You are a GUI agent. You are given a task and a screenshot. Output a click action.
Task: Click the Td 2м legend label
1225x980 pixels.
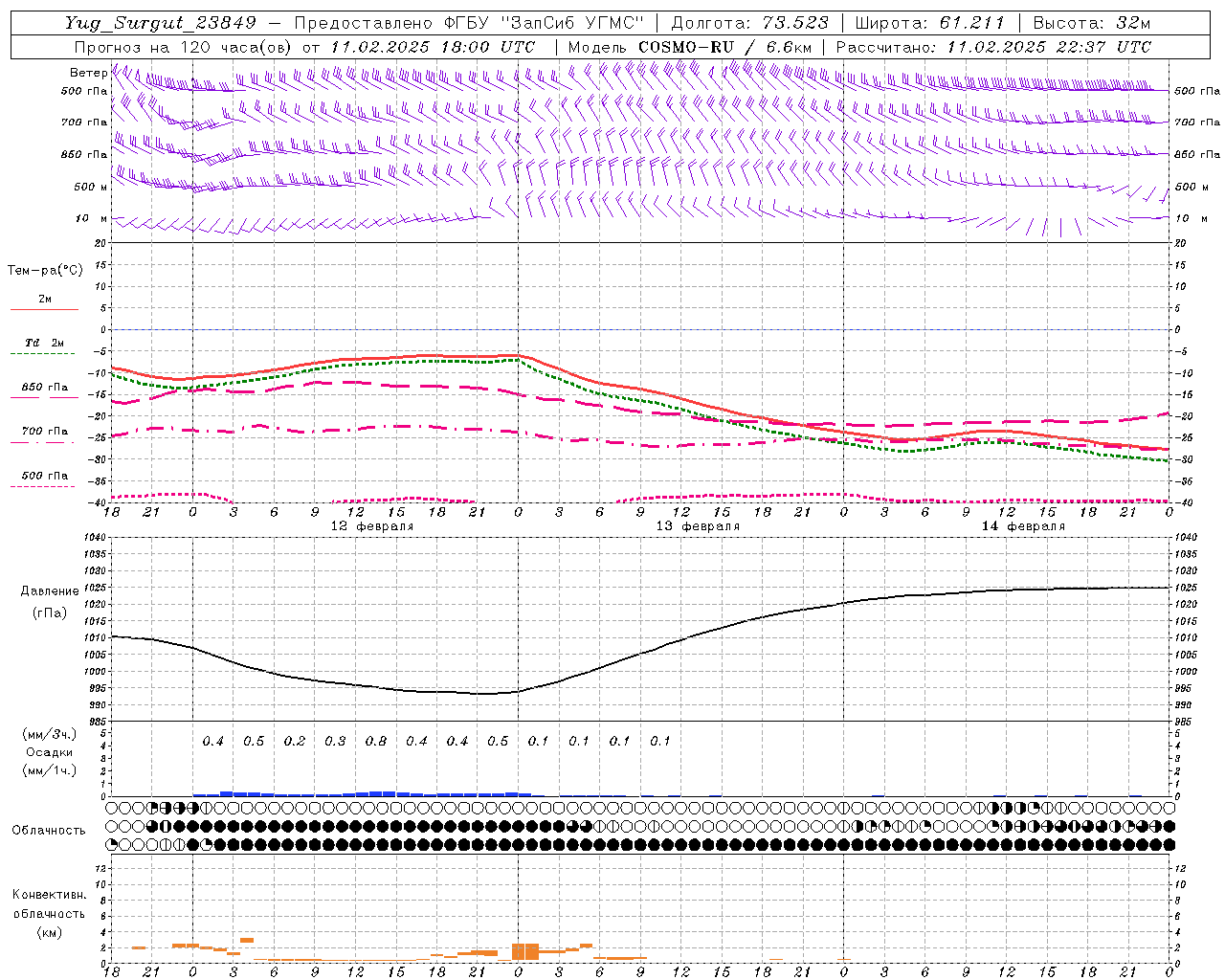click(44, 343)
